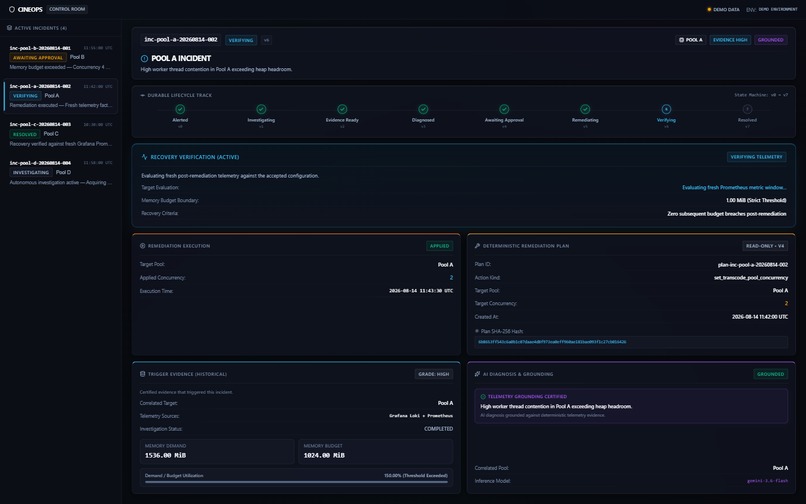Click the Grade: High badge

433,374
